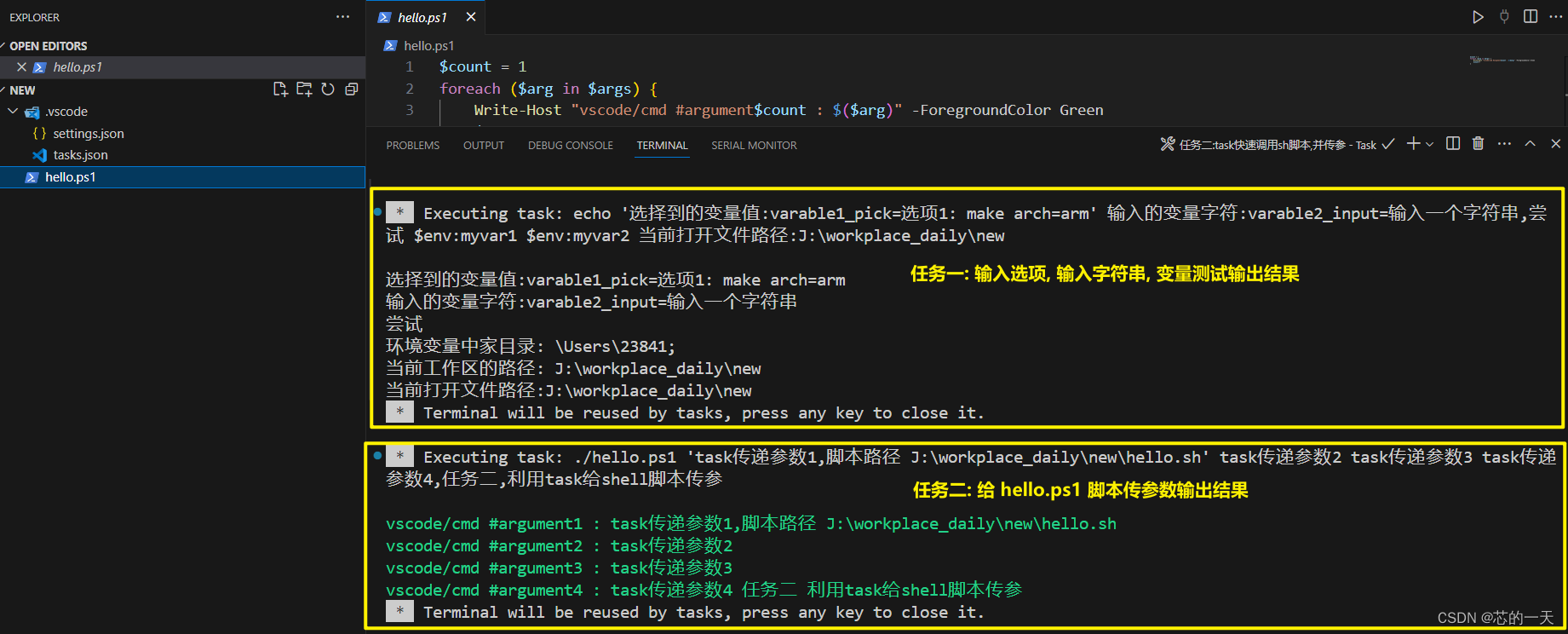Select the hello.ps1 editor tab
This screenshot has width=1568, height=634.
[x=422, y=17]
